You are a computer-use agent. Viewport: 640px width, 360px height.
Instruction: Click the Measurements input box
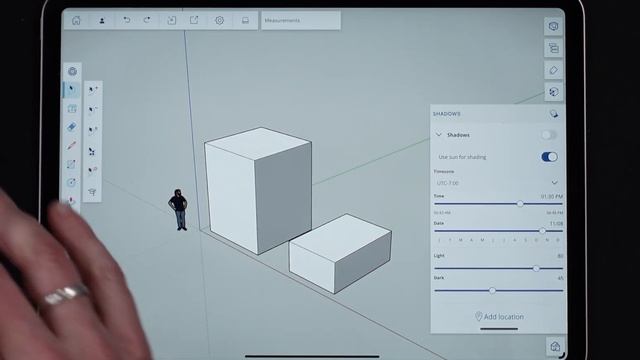(301, 20)
